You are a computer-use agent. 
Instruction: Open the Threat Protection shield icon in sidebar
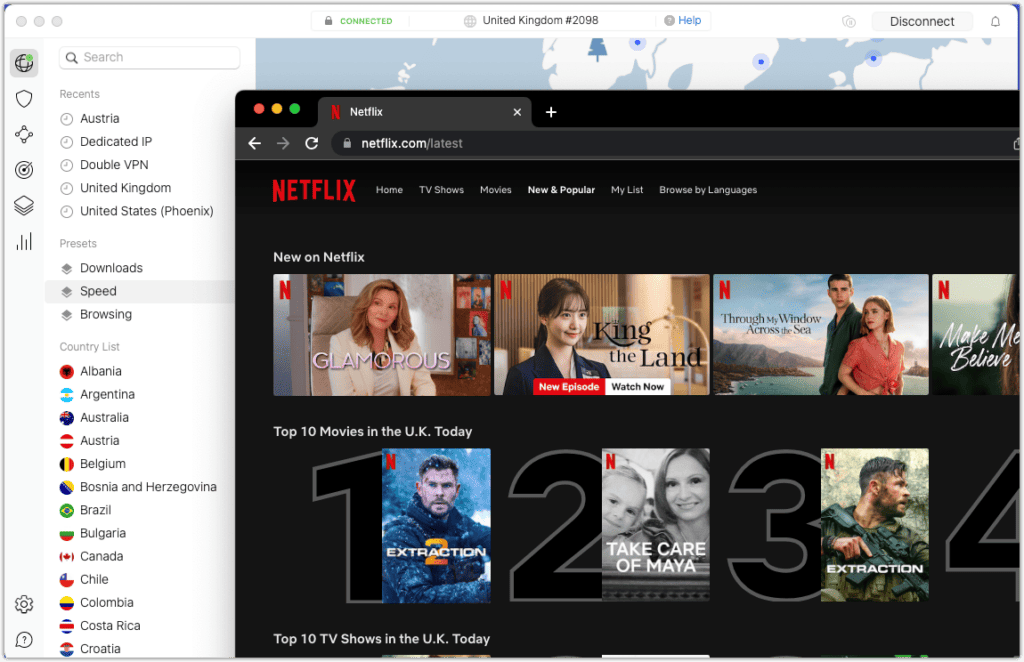[x=24, y=99]
